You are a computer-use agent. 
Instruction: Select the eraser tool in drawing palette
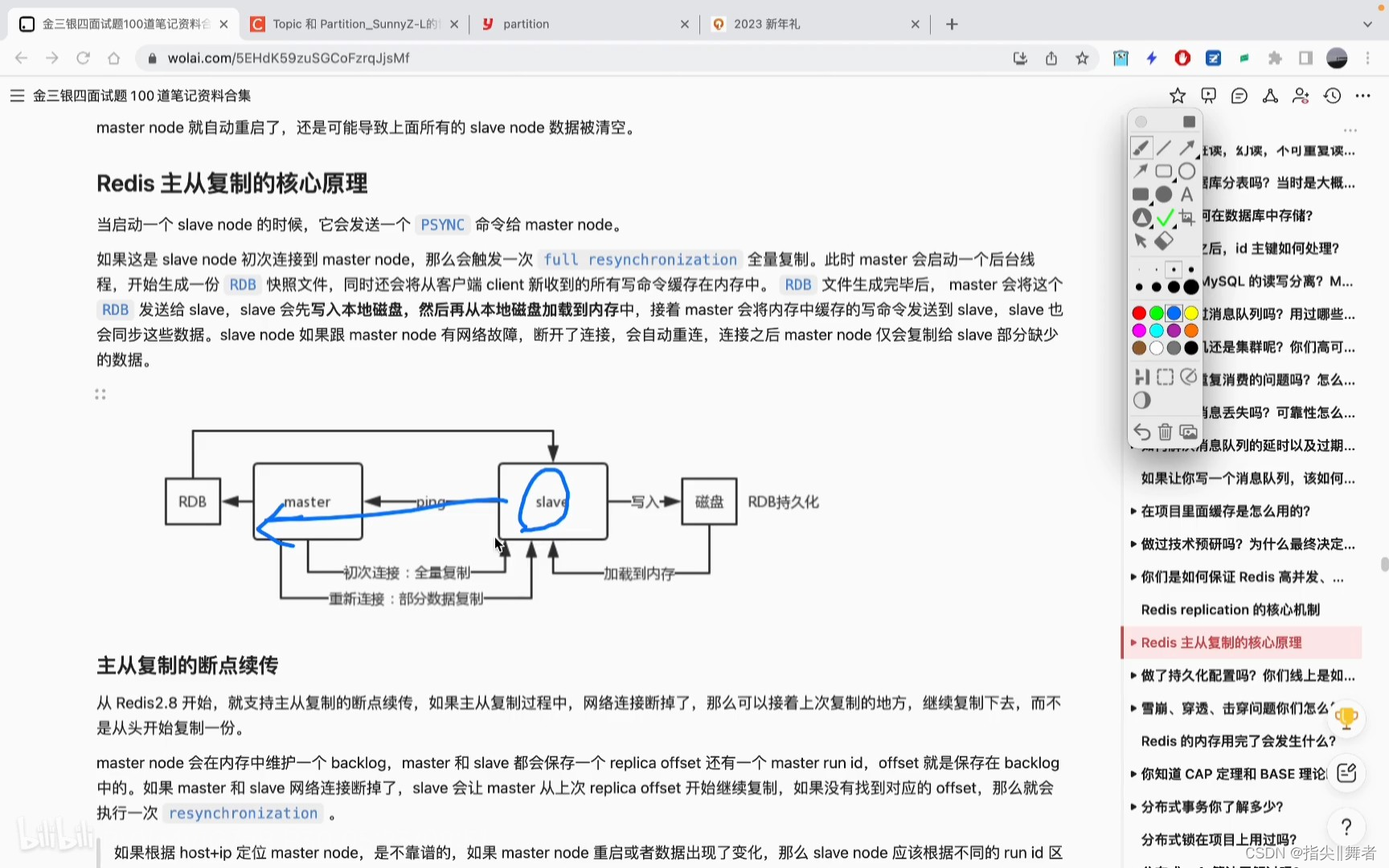(1164, 241)
